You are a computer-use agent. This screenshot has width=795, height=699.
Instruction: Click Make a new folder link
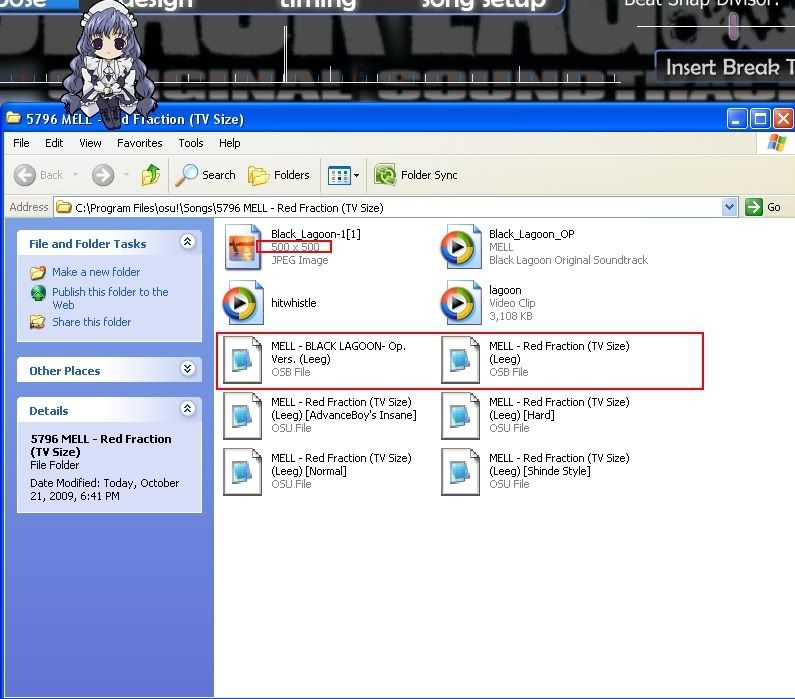coord(96,272)
